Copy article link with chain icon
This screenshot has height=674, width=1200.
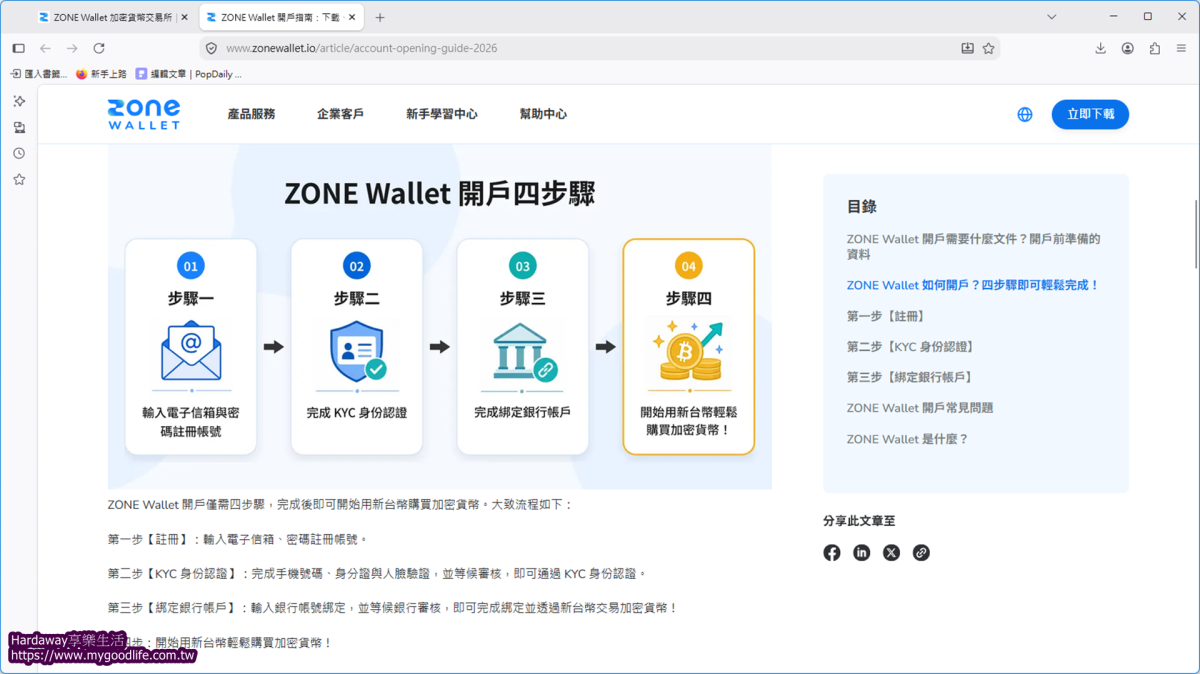click(x=922, y=553)
